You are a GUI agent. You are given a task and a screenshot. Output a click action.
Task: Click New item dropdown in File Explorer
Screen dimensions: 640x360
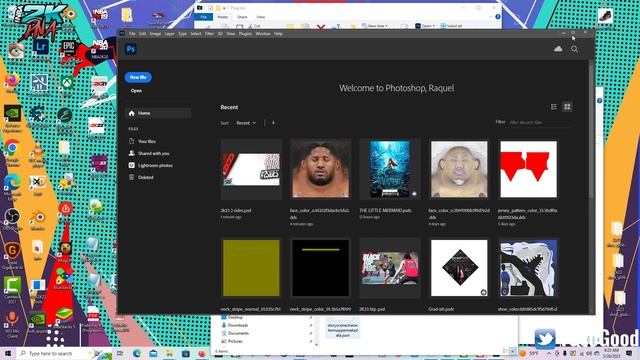[x=375, y=26]
